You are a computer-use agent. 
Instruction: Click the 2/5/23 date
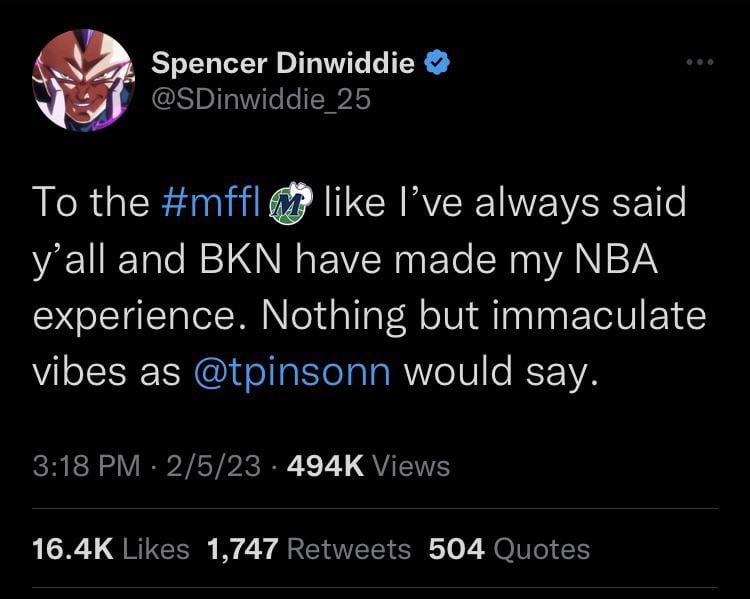pyautogui.click(x=216, y=466)
